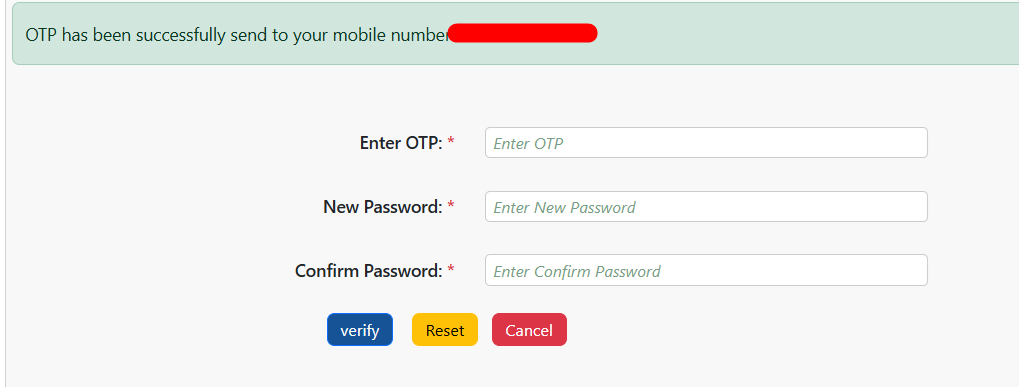Click blank gray form area beside Cancel
Screen dimensions: 1019x387
[747, 330]
